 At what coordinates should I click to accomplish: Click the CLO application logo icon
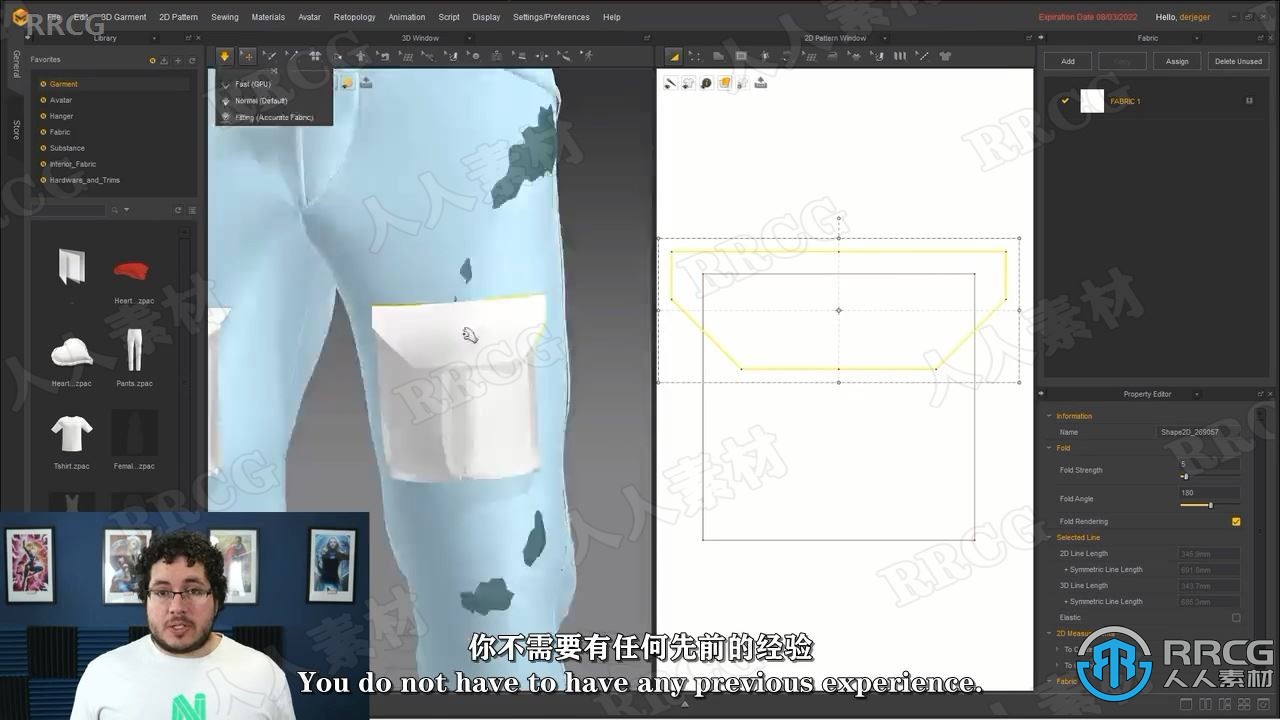[x=20, y=16]
